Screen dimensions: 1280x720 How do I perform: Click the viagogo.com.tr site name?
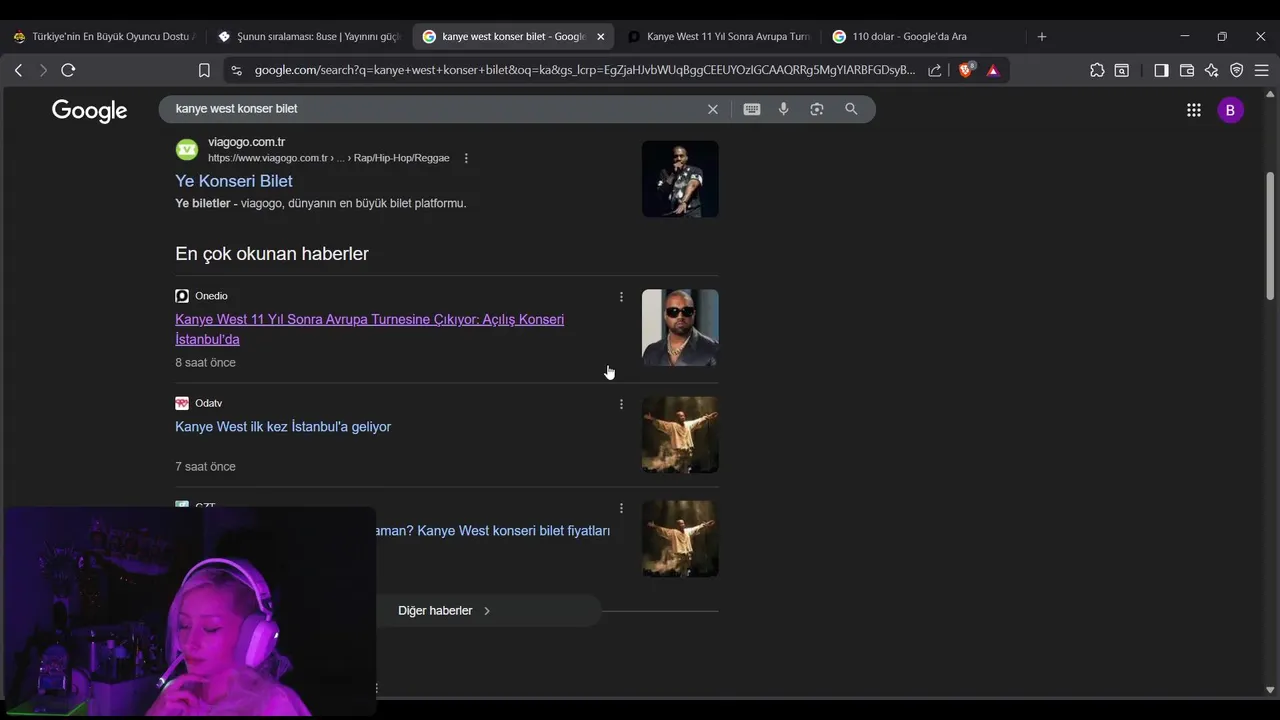246,142
